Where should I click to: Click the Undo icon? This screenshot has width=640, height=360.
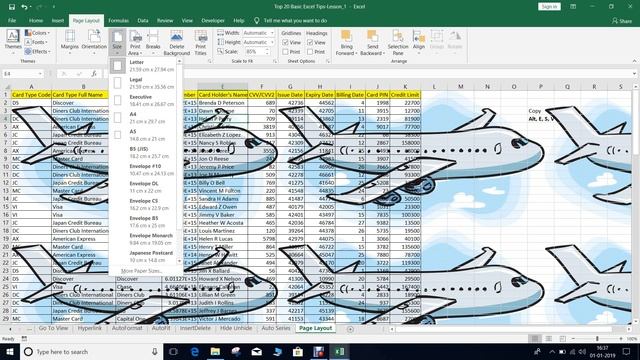pos(24,7)
